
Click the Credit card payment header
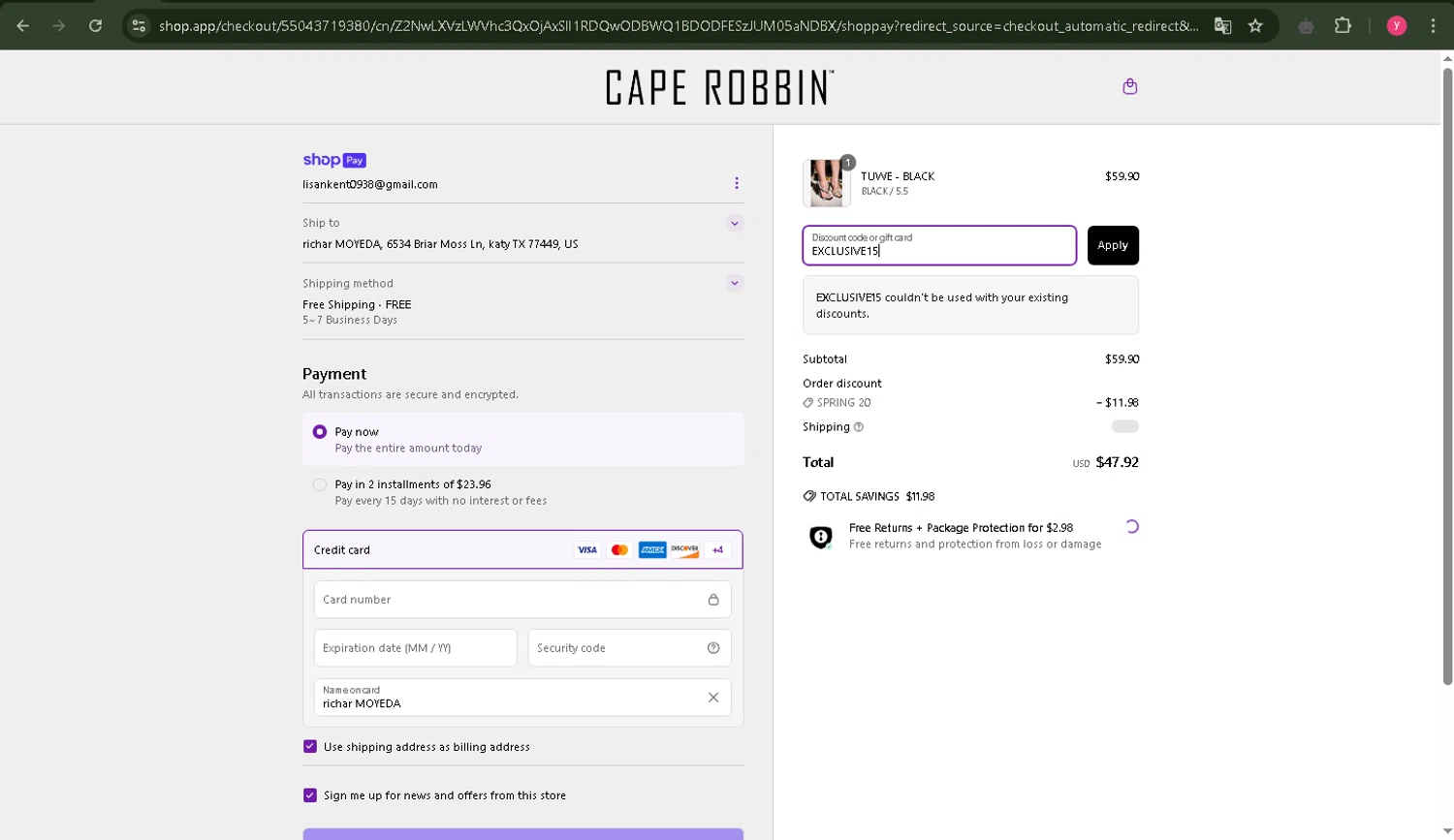[x=522, y=549]
